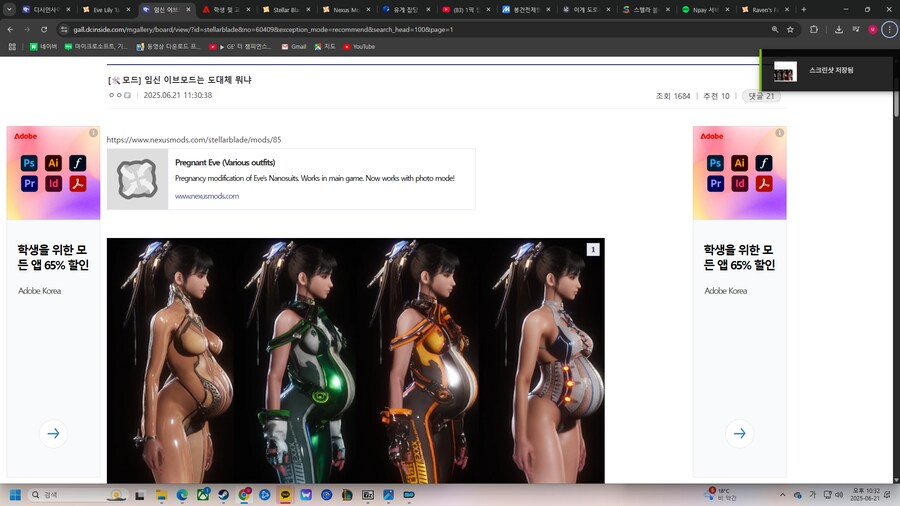Open the Chrome profile avatar
Viewport: 900px width, 506px height.
pyautogui.click(x=872, y=29)
